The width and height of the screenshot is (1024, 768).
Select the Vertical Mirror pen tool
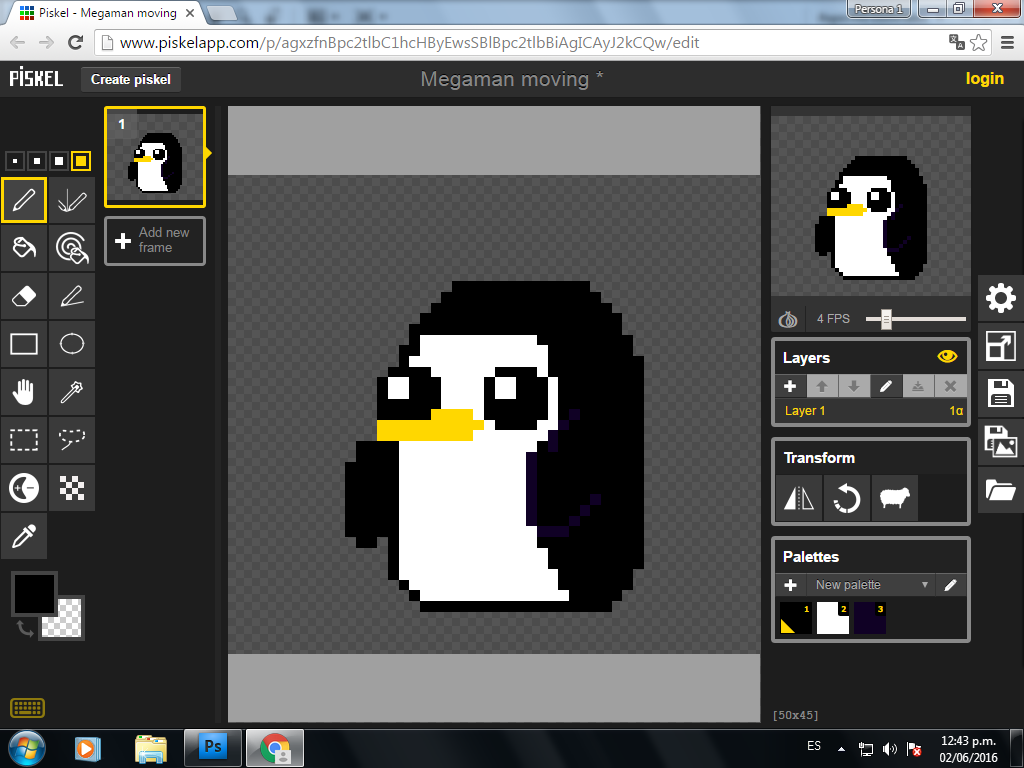(x=72, y=200)
